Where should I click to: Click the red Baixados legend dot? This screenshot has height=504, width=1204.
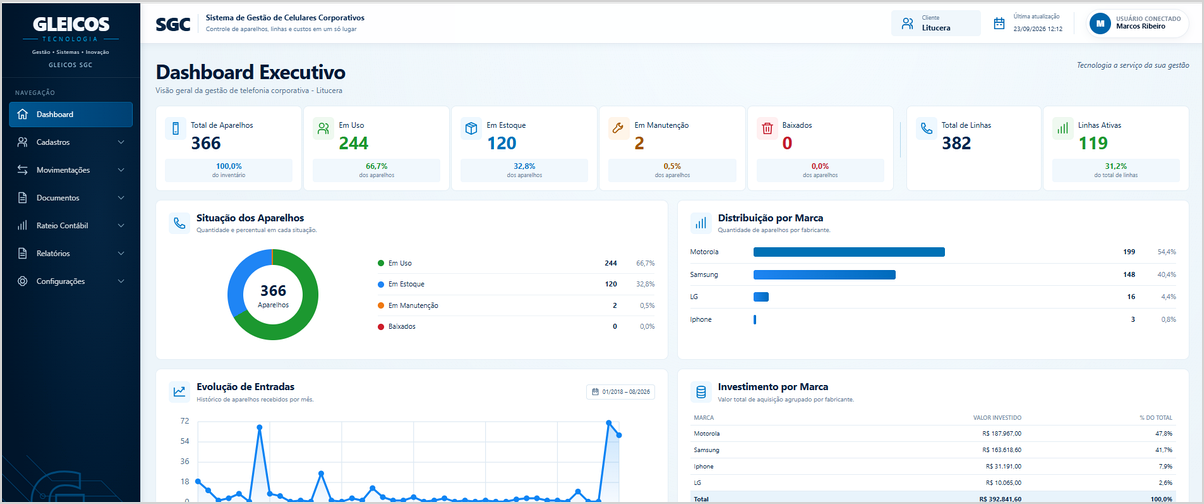(381, 326)
